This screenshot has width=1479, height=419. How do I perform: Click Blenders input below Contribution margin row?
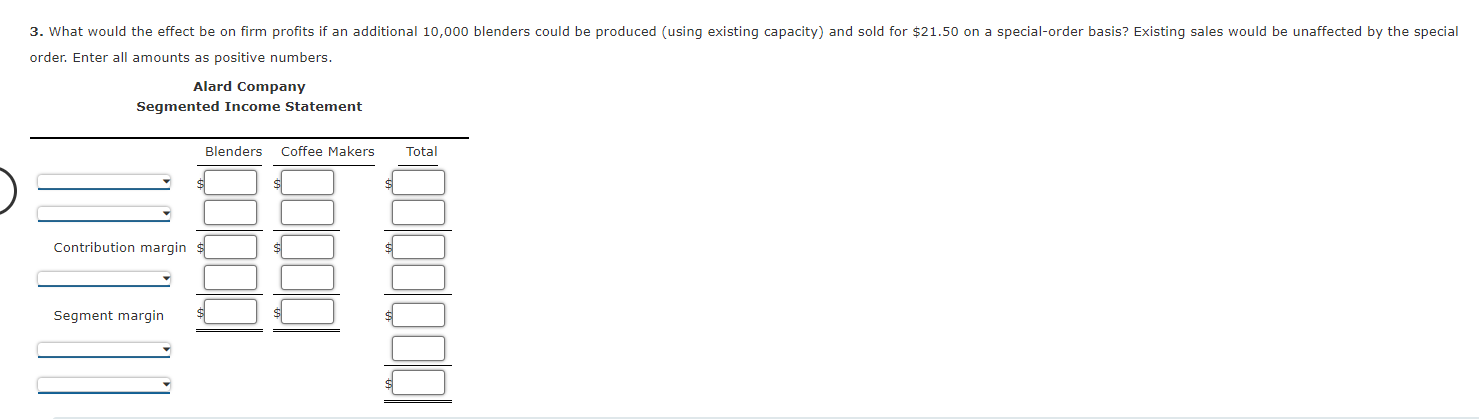(x=230, y=277)
